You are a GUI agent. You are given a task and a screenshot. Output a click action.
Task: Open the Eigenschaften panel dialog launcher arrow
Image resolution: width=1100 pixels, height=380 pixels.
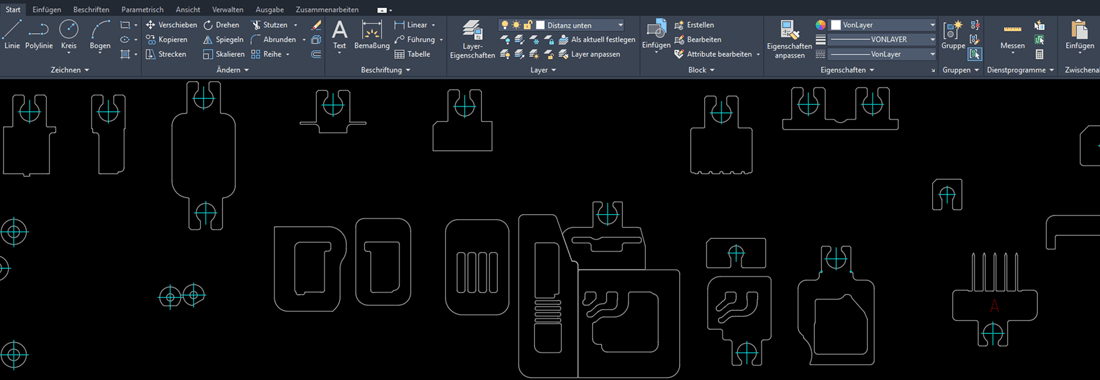point(933,71)
